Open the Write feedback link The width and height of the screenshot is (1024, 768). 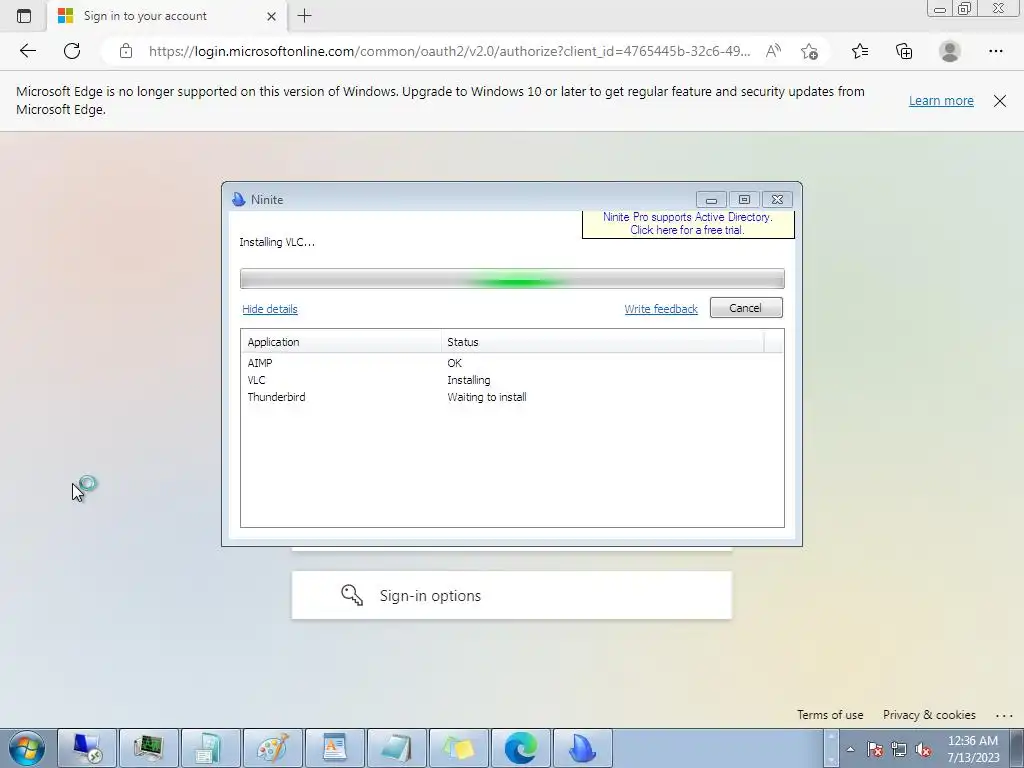pyautogui.click(x=661, y=309)
